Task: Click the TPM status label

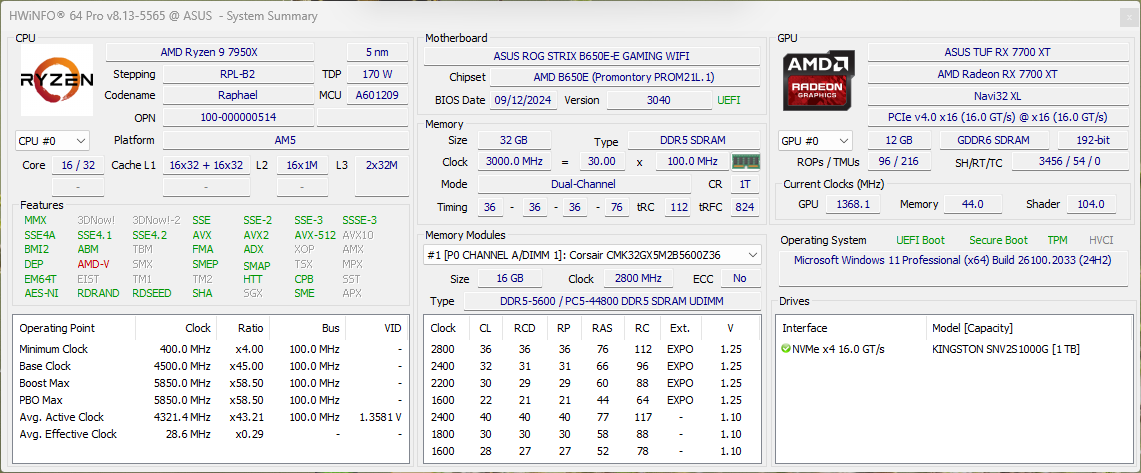Action: [x=1057, y=240]
